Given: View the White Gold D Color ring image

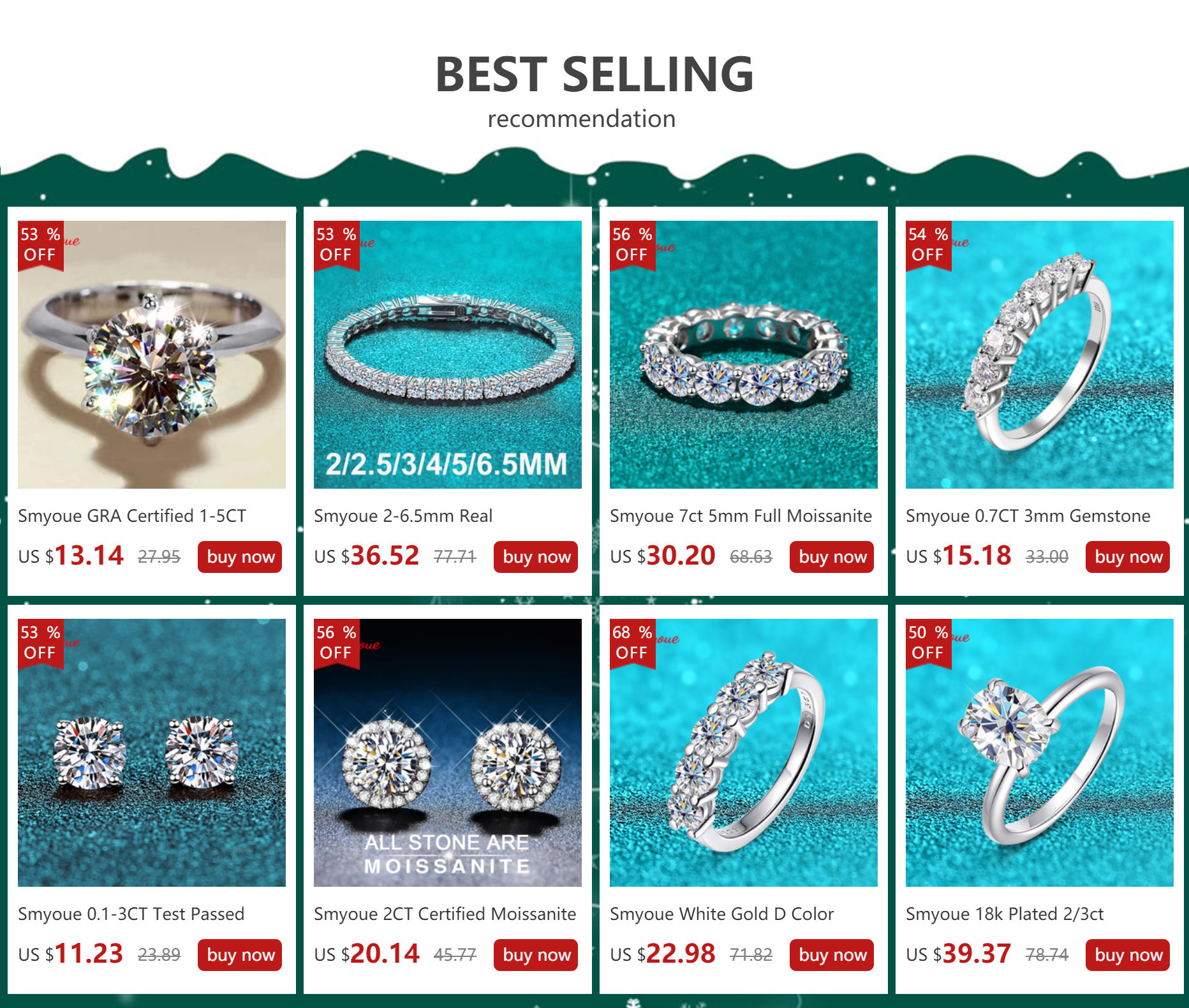Looking at the screenshot, I should pos(744,753).
